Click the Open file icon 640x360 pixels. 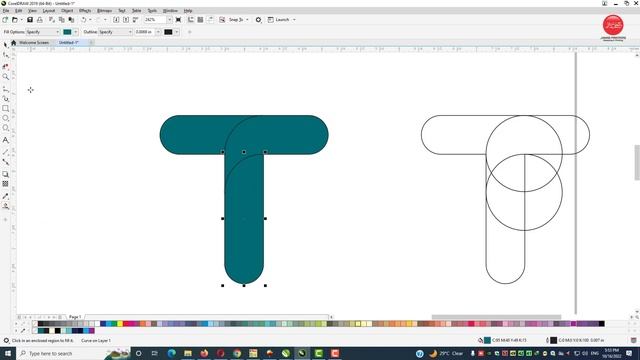tap(15, 20)
